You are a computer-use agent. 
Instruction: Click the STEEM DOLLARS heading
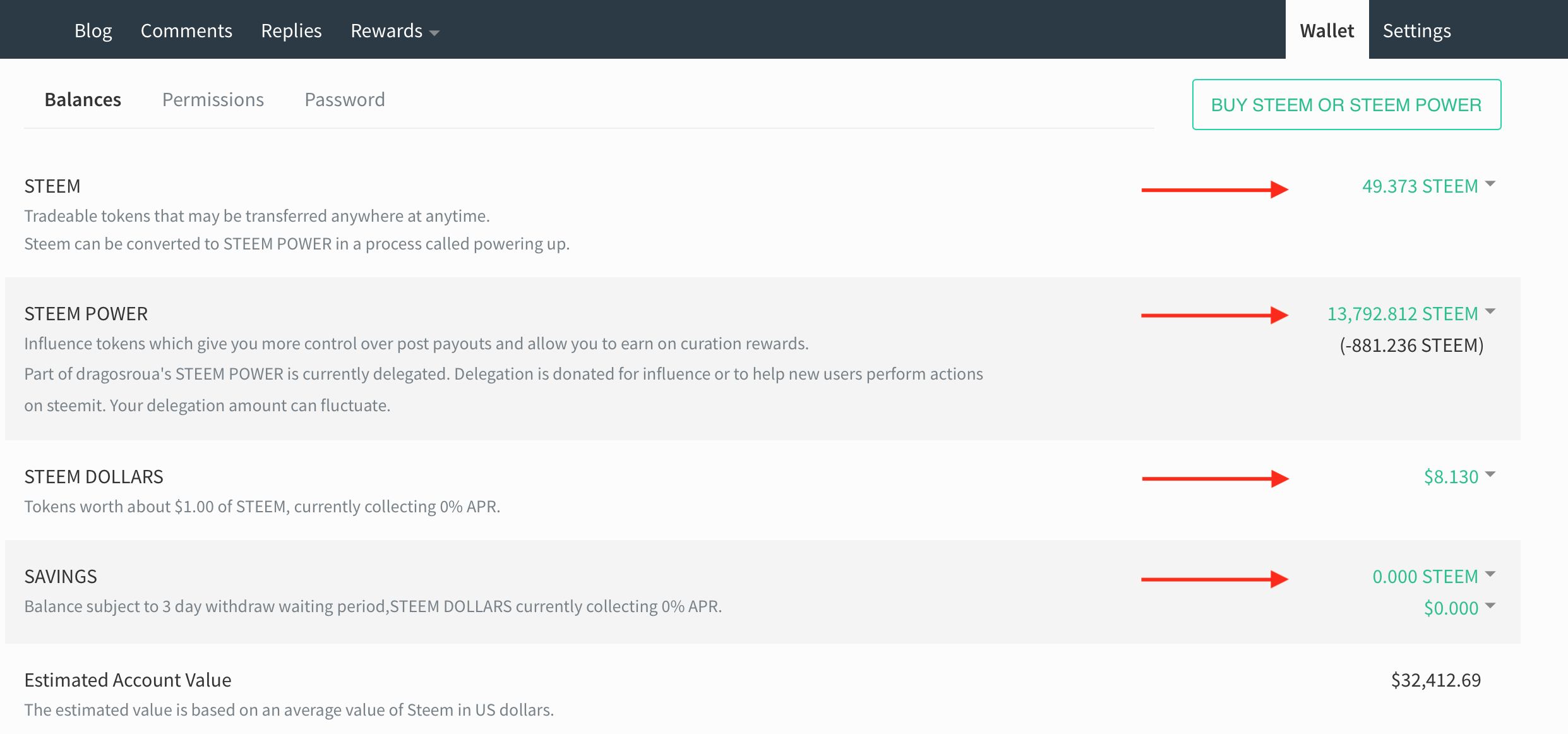[x=93, y=477]
